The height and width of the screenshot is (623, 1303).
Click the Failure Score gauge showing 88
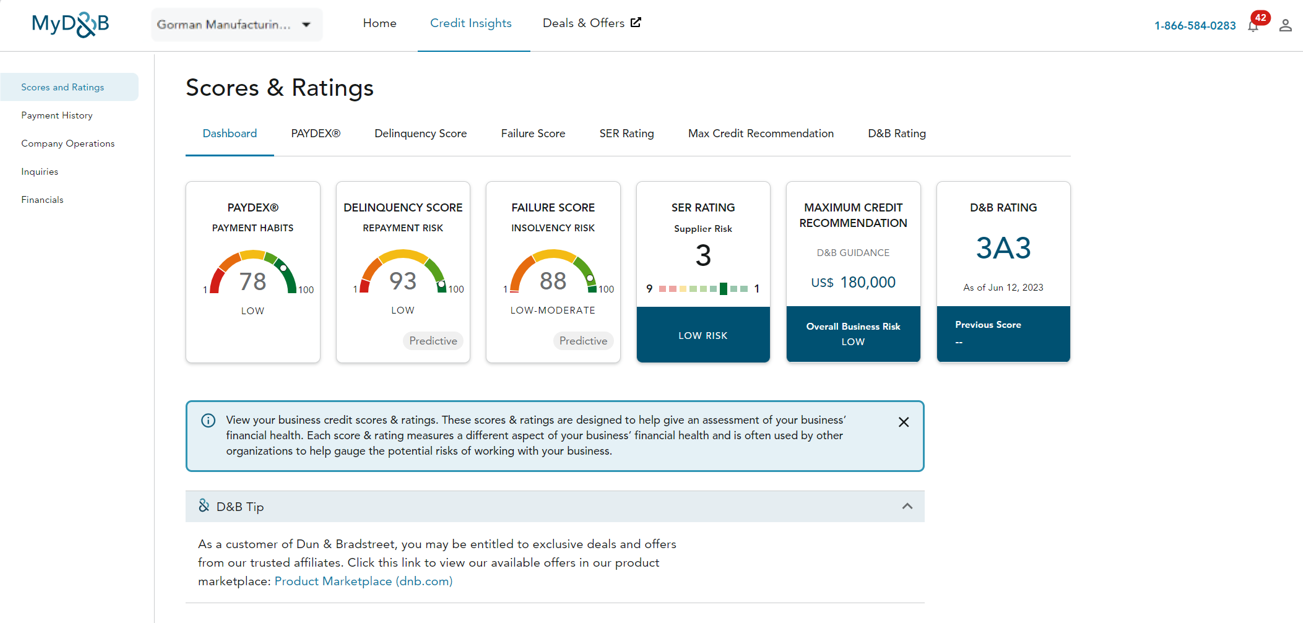(553, 273)
